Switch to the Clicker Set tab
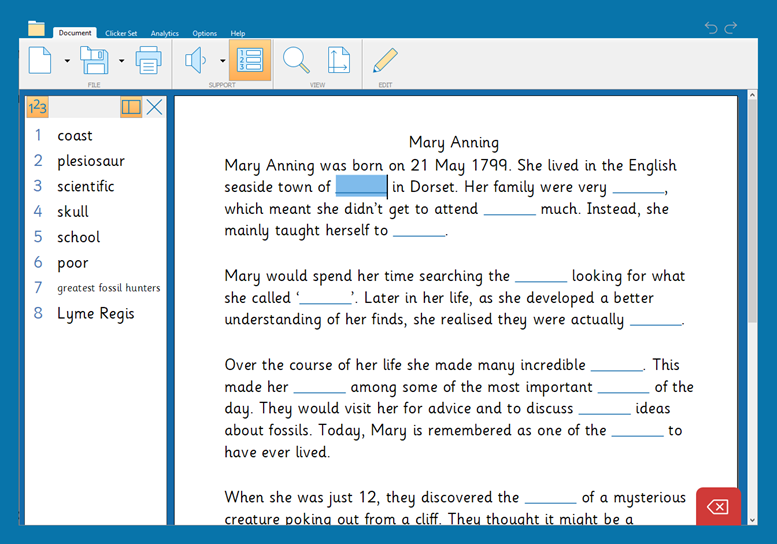Image resolution: width=777 pixels, height=544 pixels. [x=122, y=33]
